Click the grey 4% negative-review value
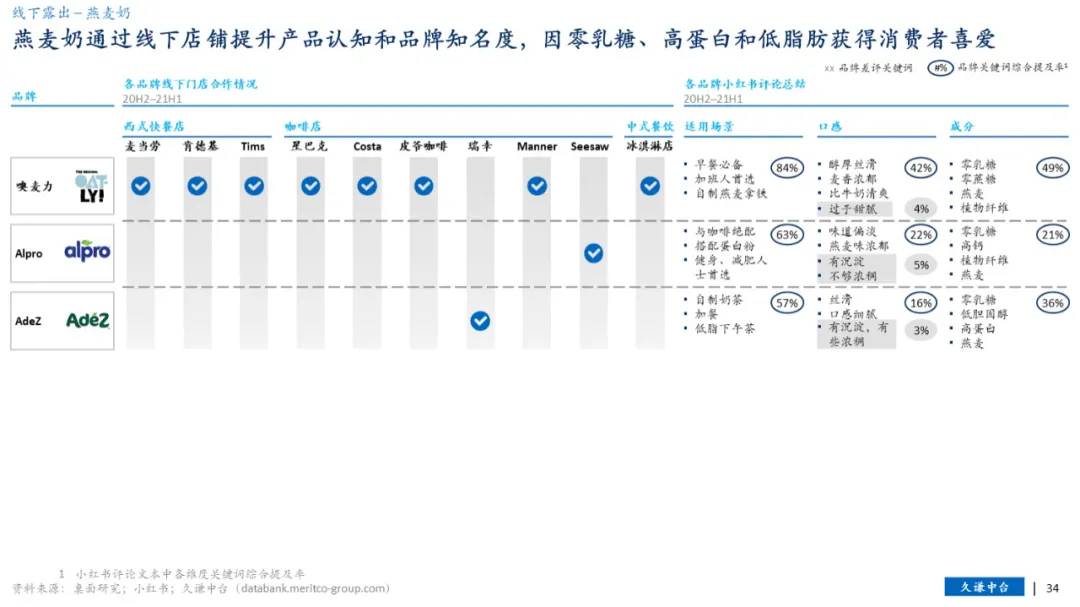The image size is (1080, 607). (921, 208)
